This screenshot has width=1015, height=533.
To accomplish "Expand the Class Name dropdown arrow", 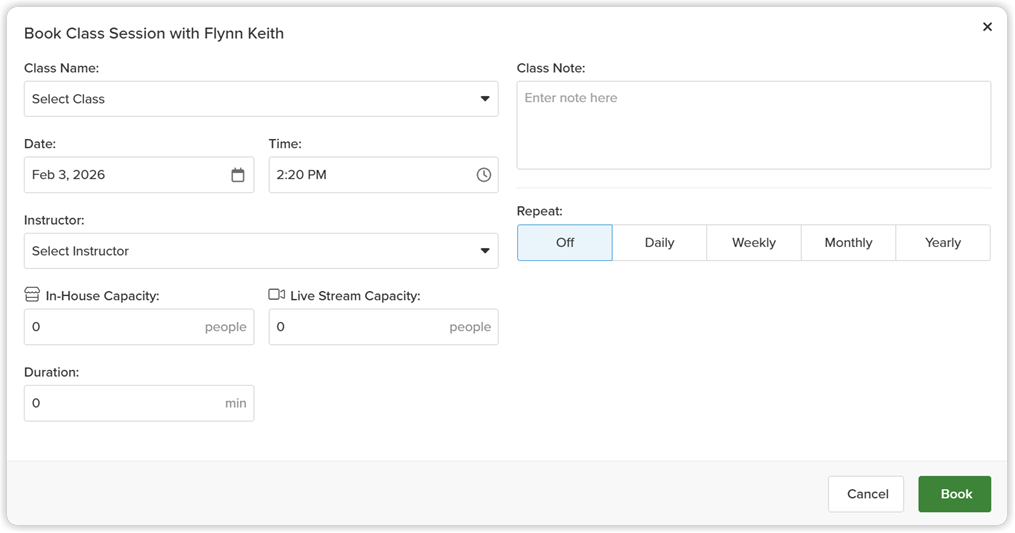I will (x=485, y=99).
